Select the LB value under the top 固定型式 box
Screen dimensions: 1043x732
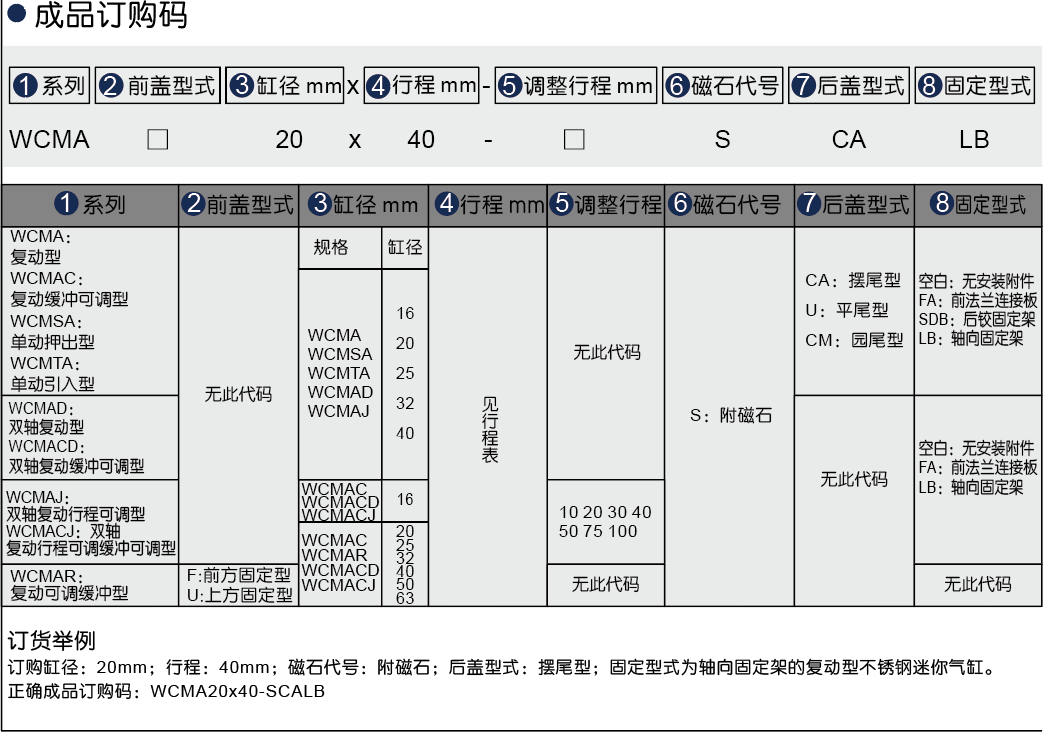click(x=973, y=140)
